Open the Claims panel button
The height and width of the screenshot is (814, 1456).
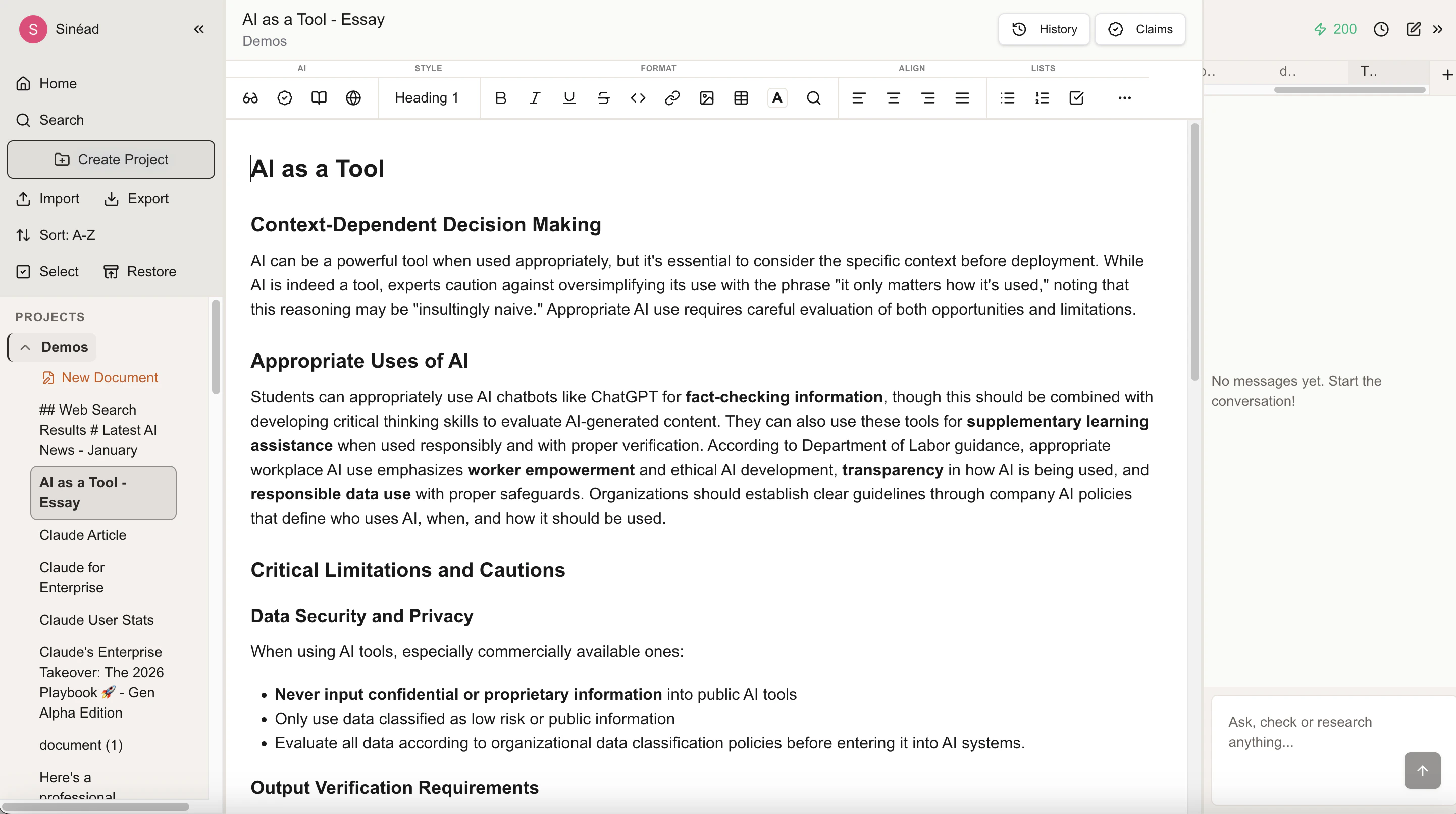coord(1140,29)
